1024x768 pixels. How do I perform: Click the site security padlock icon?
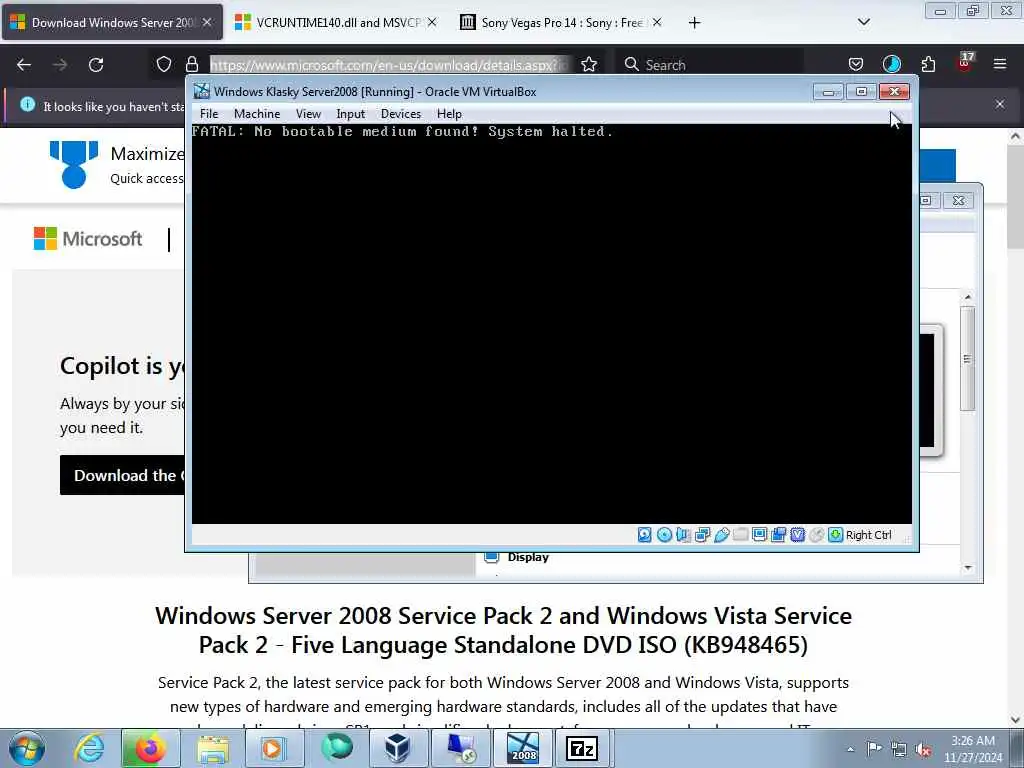click(192, 64)
